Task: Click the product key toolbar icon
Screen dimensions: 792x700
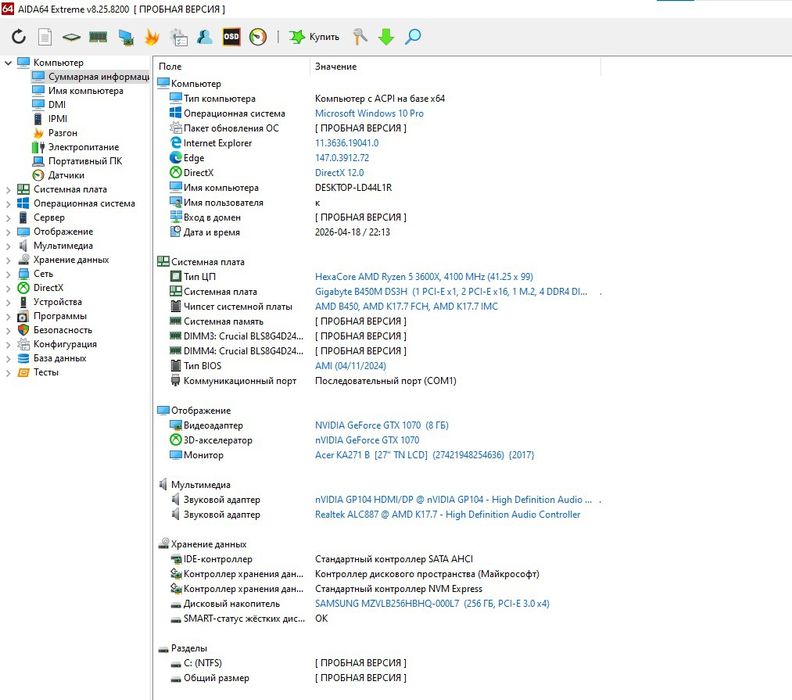Action: point(360,36)
